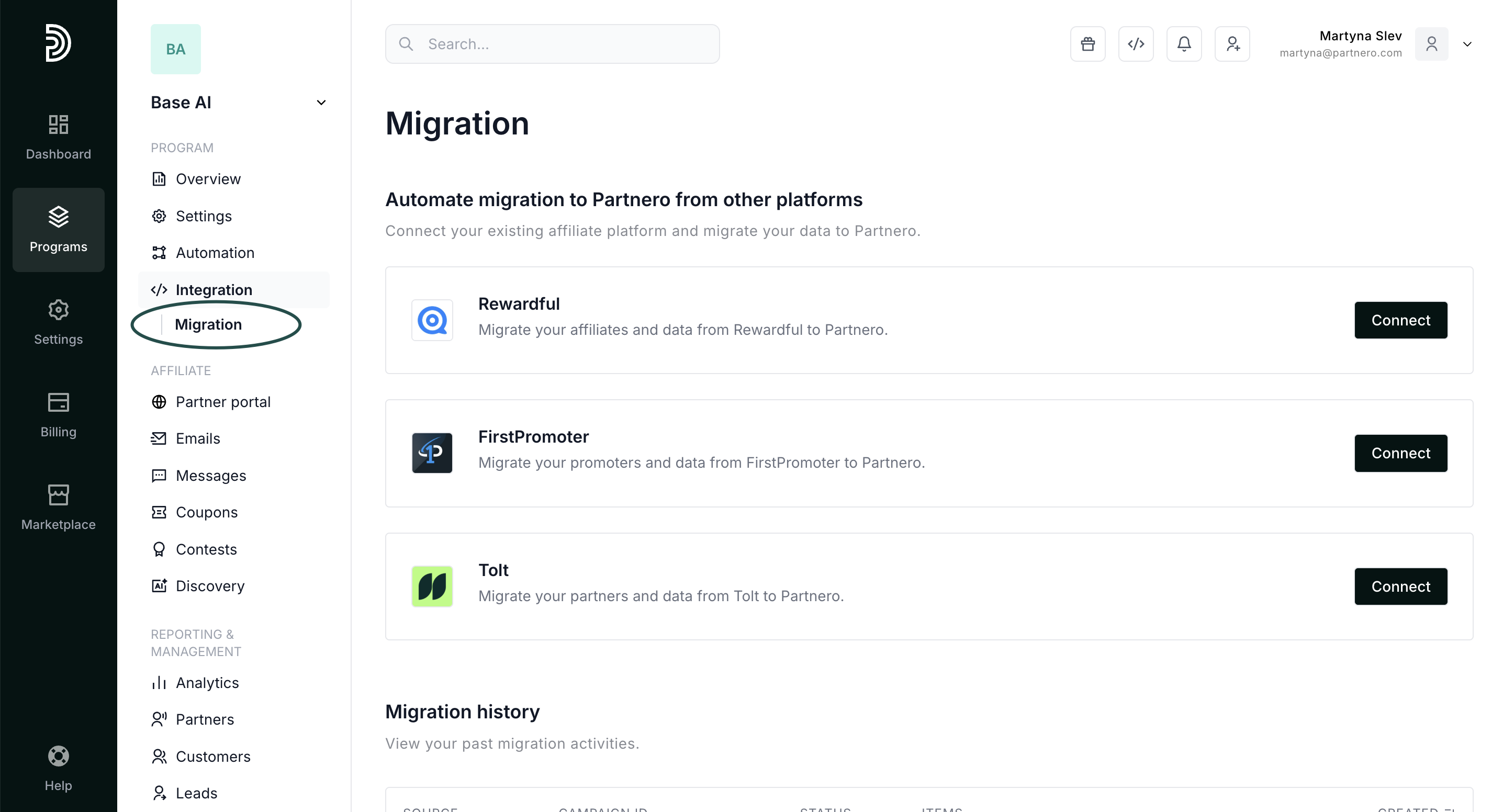
Task: Open notifications bell icon
Action: (x=1184, y=44)
